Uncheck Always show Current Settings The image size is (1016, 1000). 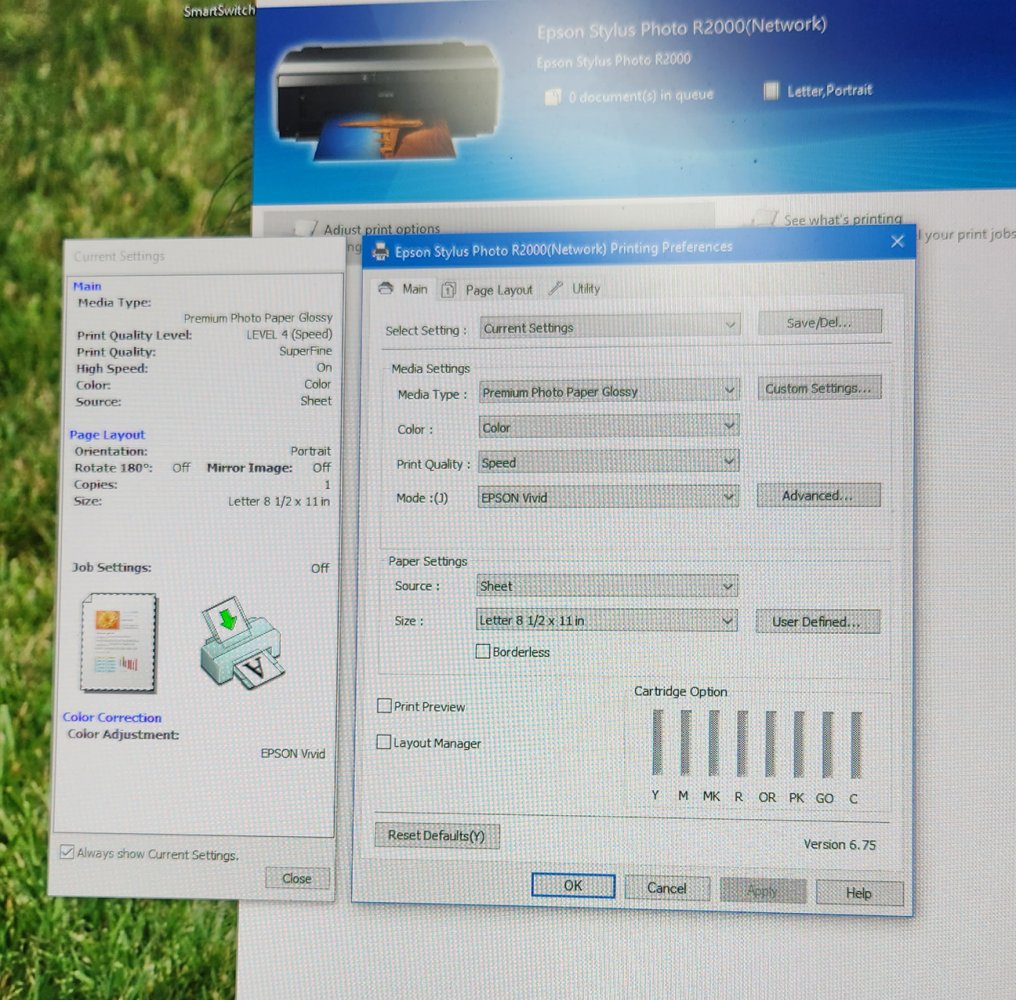click(x=67, y=853)
